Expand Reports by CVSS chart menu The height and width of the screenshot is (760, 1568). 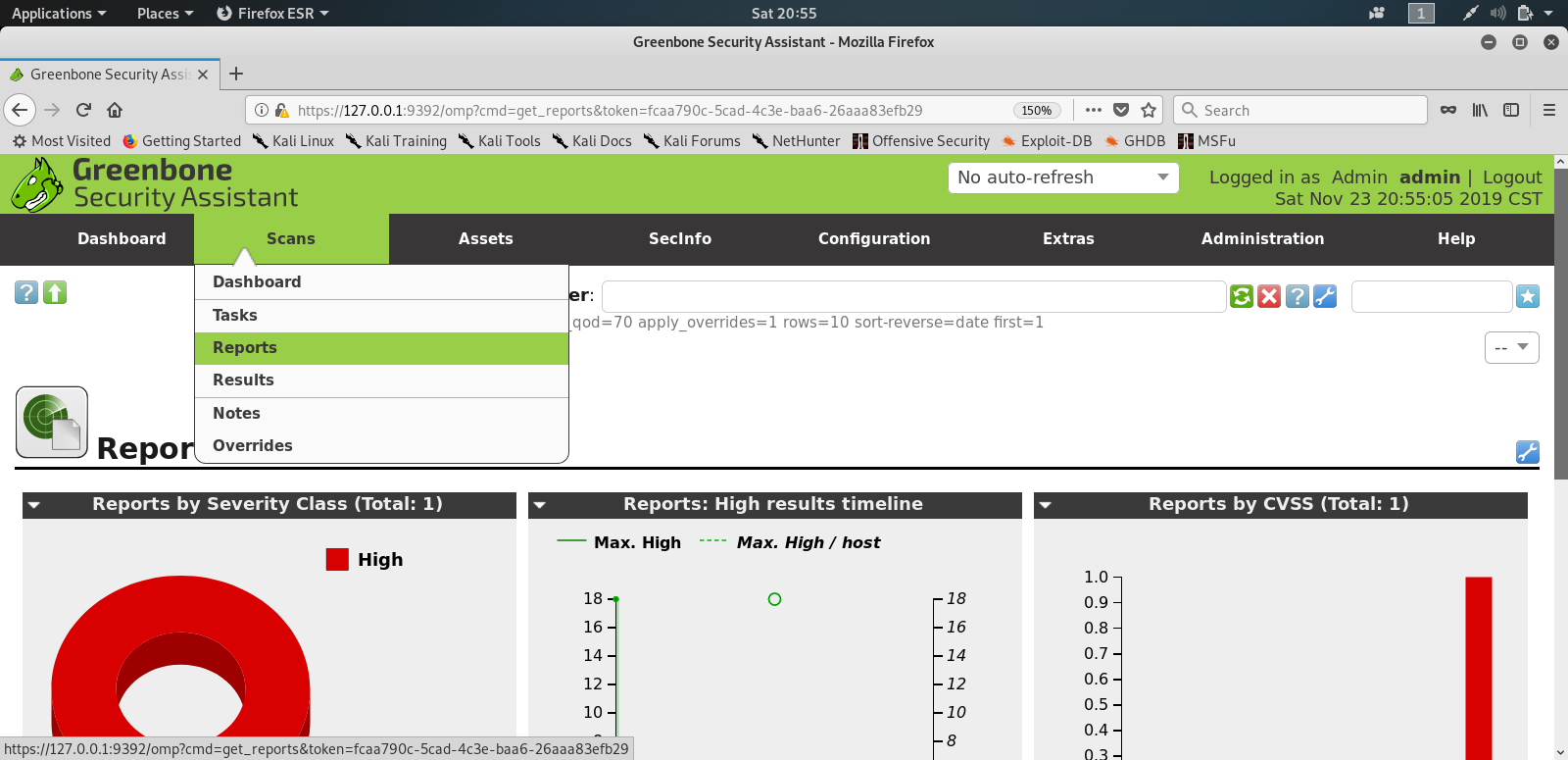(1046, 505)
